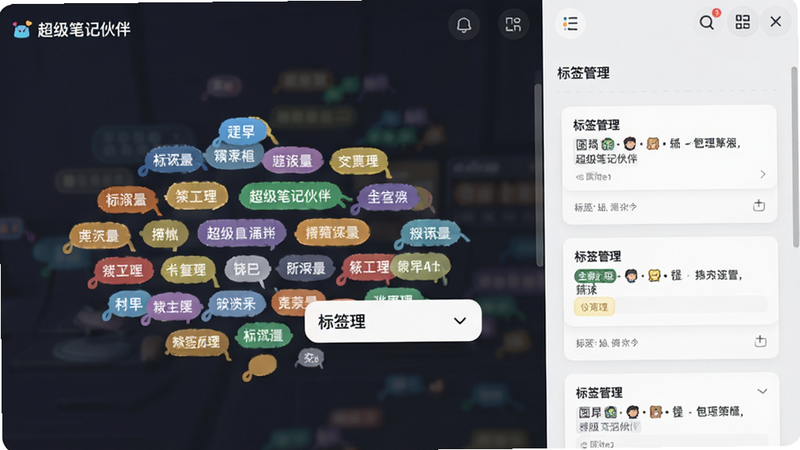Select the green 超级笔记伙伴 tag bubble
The image size is (800, 450).
[289, 196]
